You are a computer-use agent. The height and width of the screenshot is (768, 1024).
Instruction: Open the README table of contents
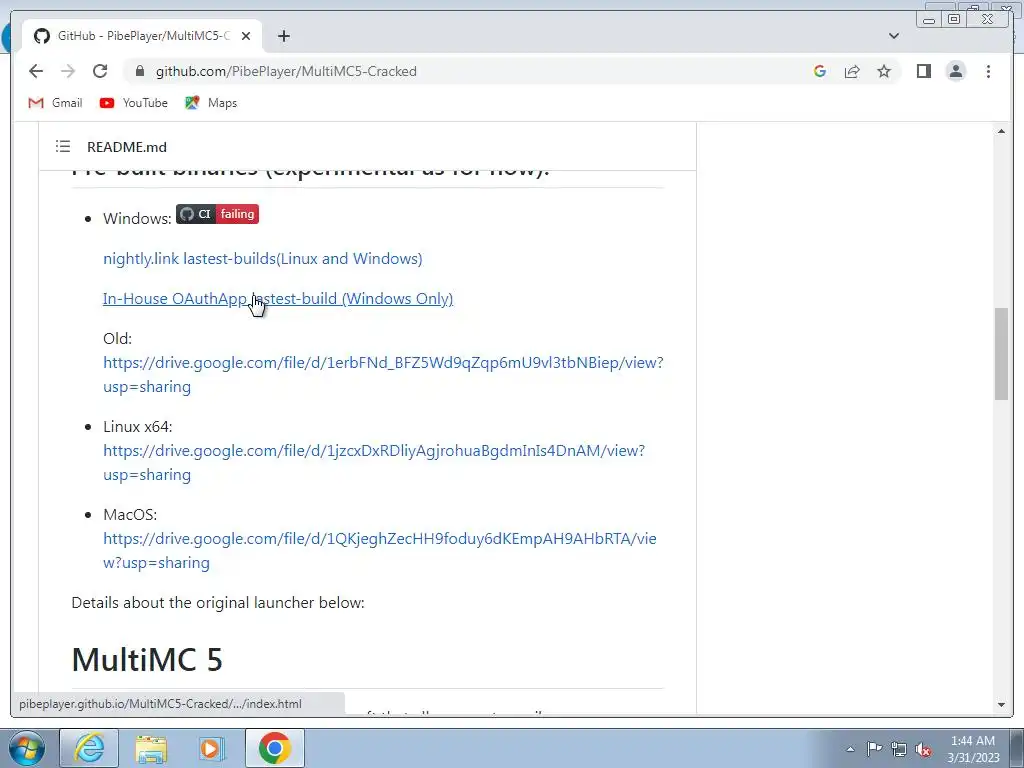tap(63, 146)
